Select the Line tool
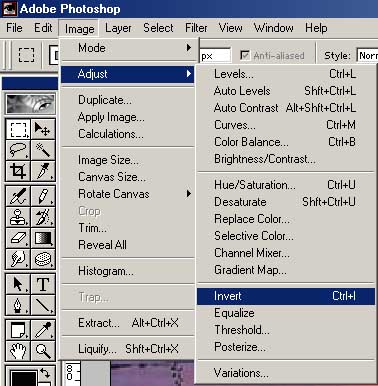Screen dimensions: 378x386 click(x=43, y=305)
